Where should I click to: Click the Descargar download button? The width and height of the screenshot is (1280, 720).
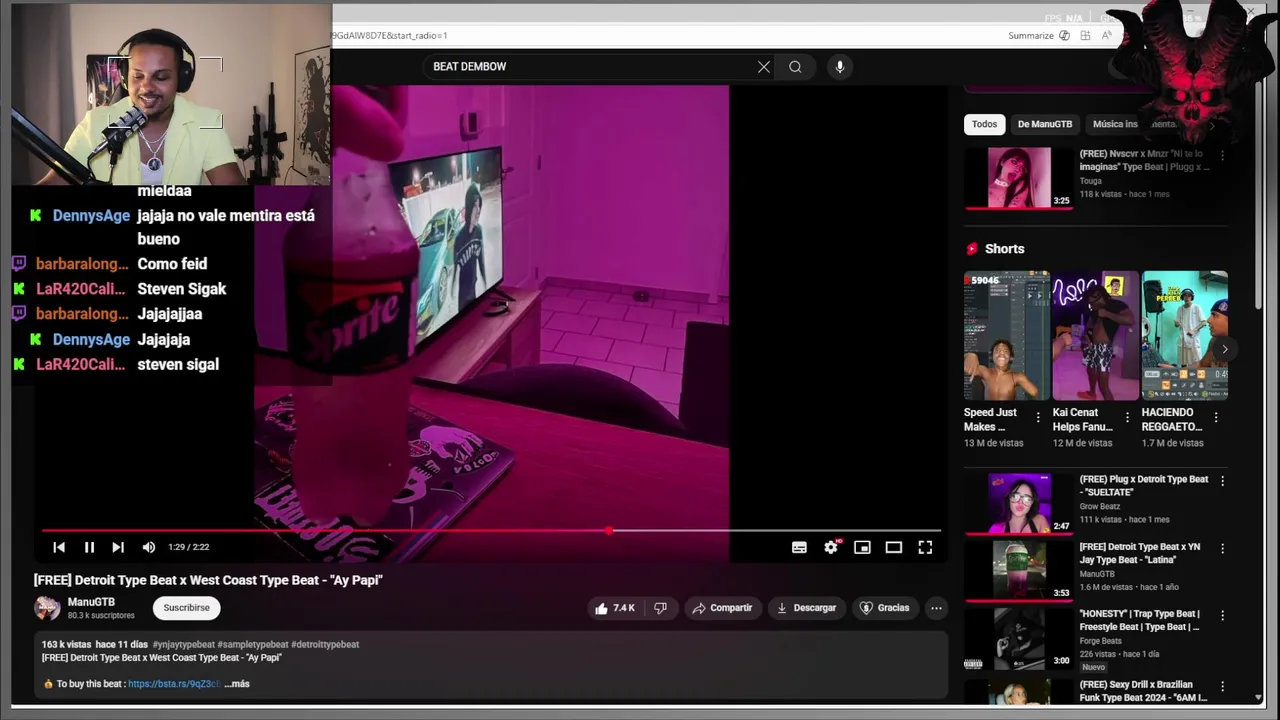point(806,608)
